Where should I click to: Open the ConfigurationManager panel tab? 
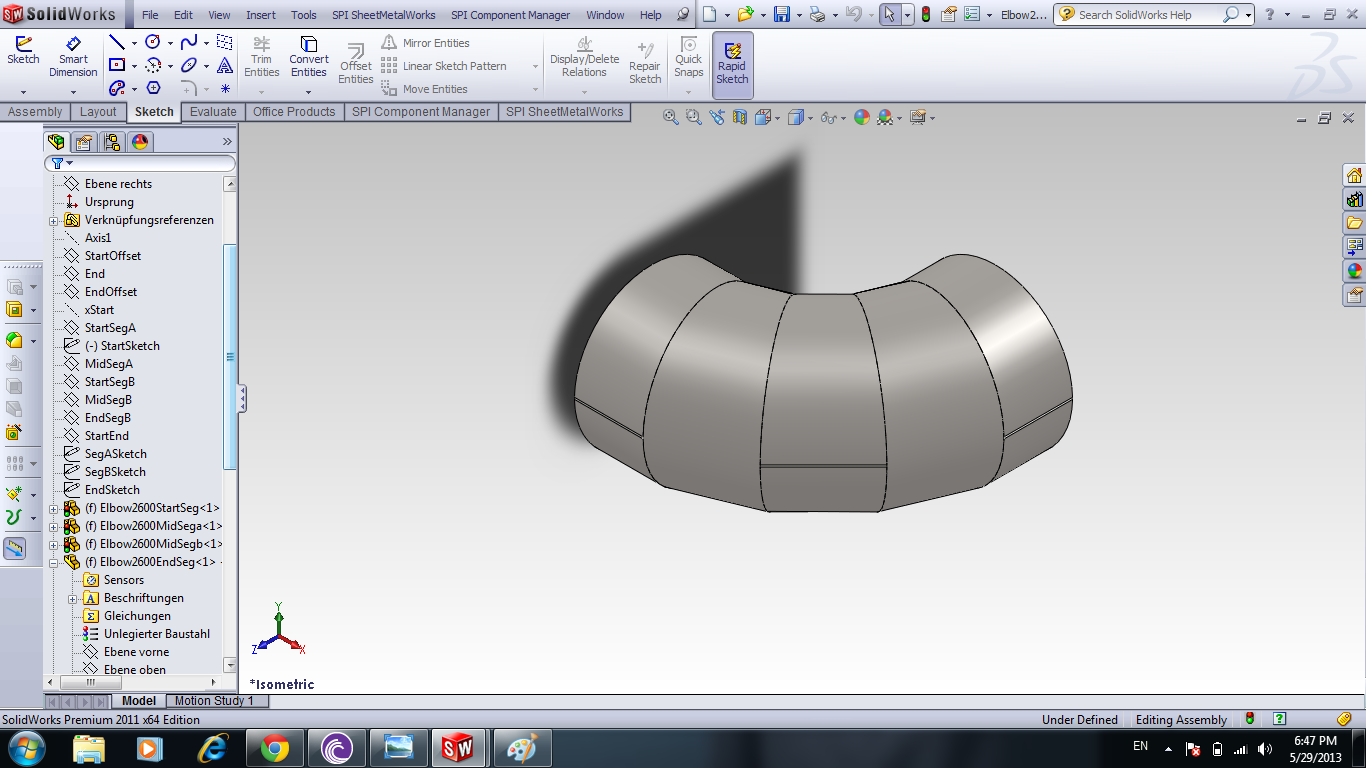pyautogui.click(x=112, y=142)
